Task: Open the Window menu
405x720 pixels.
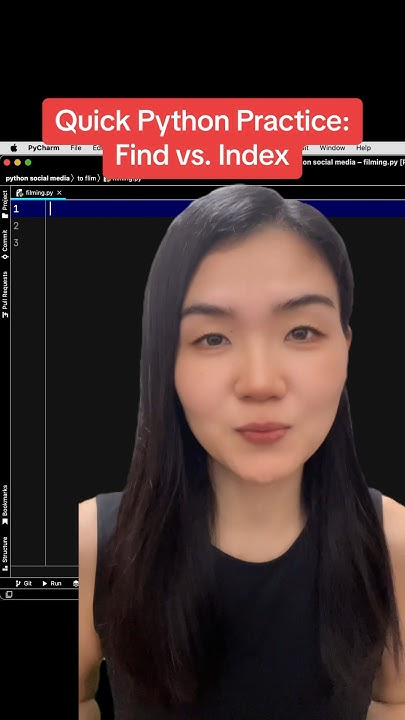Action: click(x=332, y=148)
